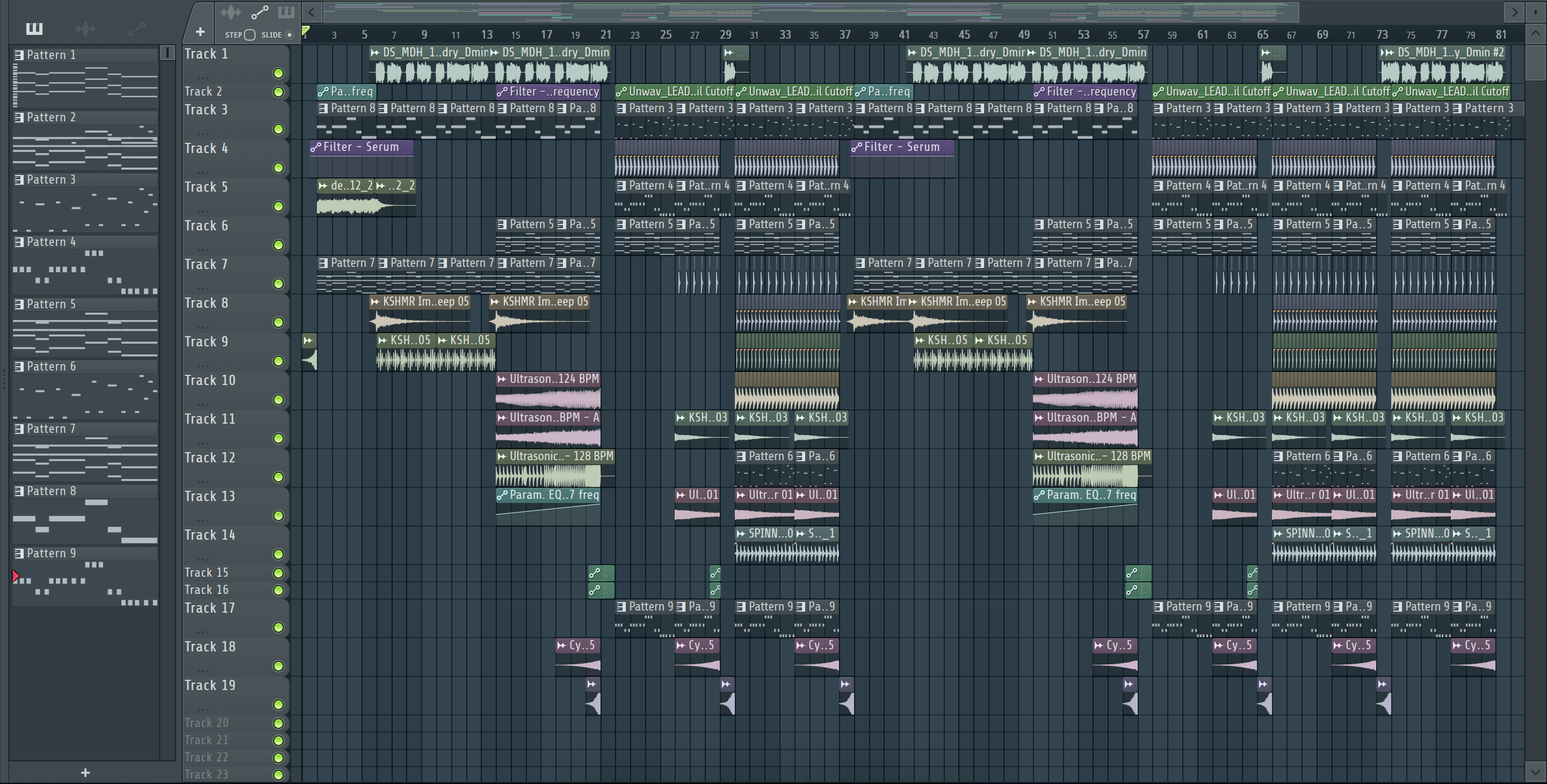
Task: Select the first small automation clip on Track 15
Action: 601,574
